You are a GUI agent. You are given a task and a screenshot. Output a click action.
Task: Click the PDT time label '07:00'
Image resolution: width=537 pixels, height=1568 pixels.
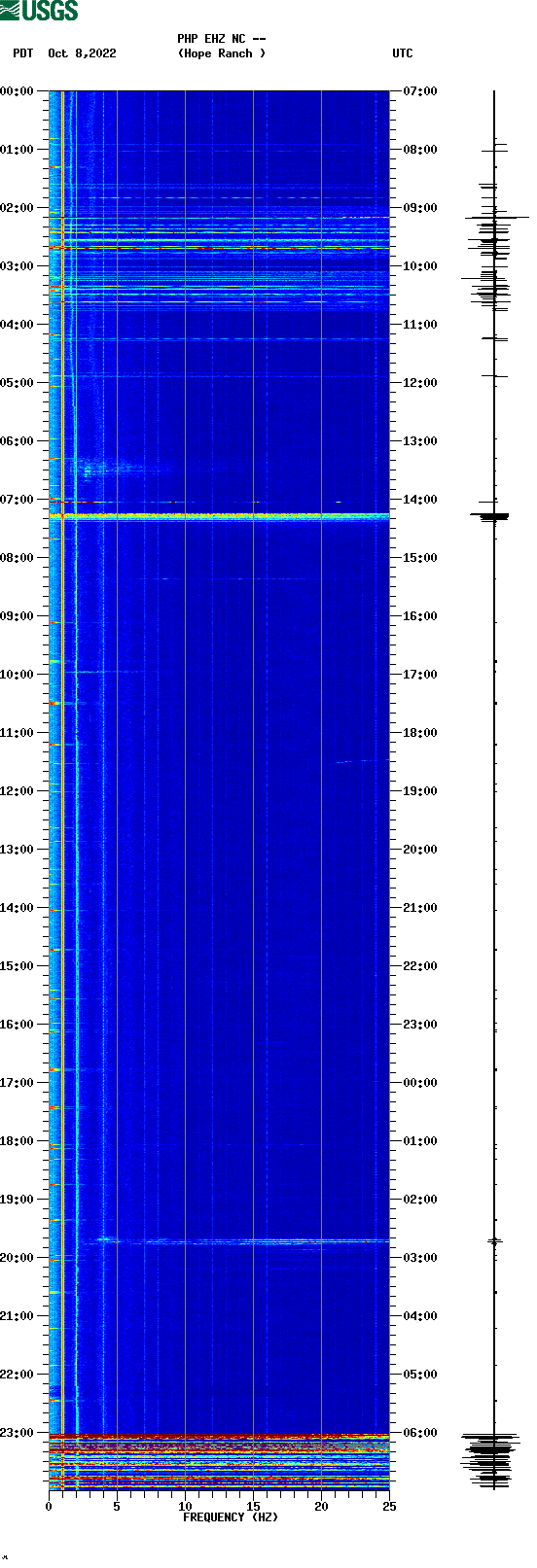click(x=17, y=500)
